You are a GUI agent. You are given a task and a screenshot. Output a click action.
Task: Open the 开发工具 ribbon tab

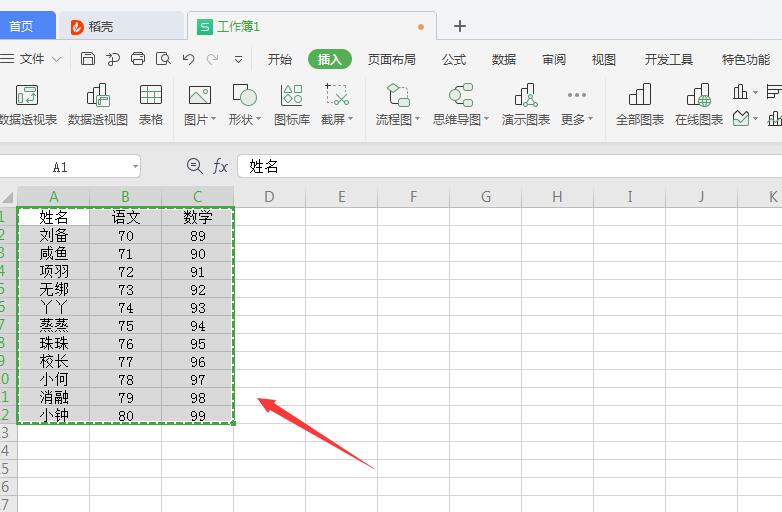click(x=668, y=59)
